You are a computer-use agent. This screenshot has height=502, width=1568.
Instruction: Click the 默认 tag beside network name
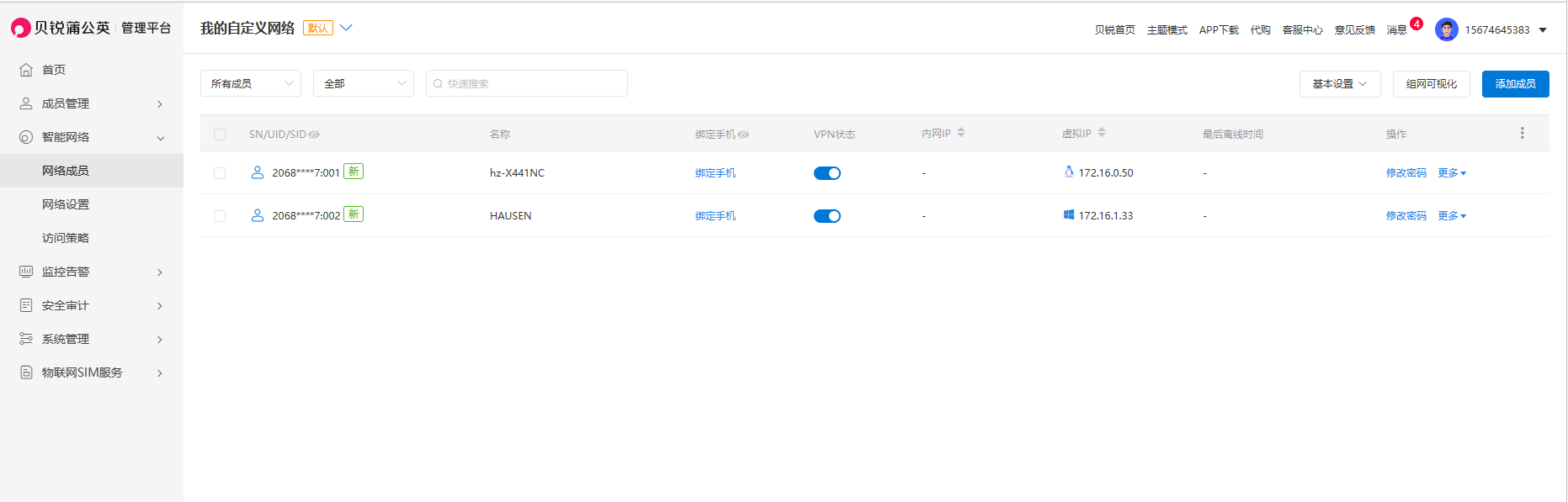318,28
